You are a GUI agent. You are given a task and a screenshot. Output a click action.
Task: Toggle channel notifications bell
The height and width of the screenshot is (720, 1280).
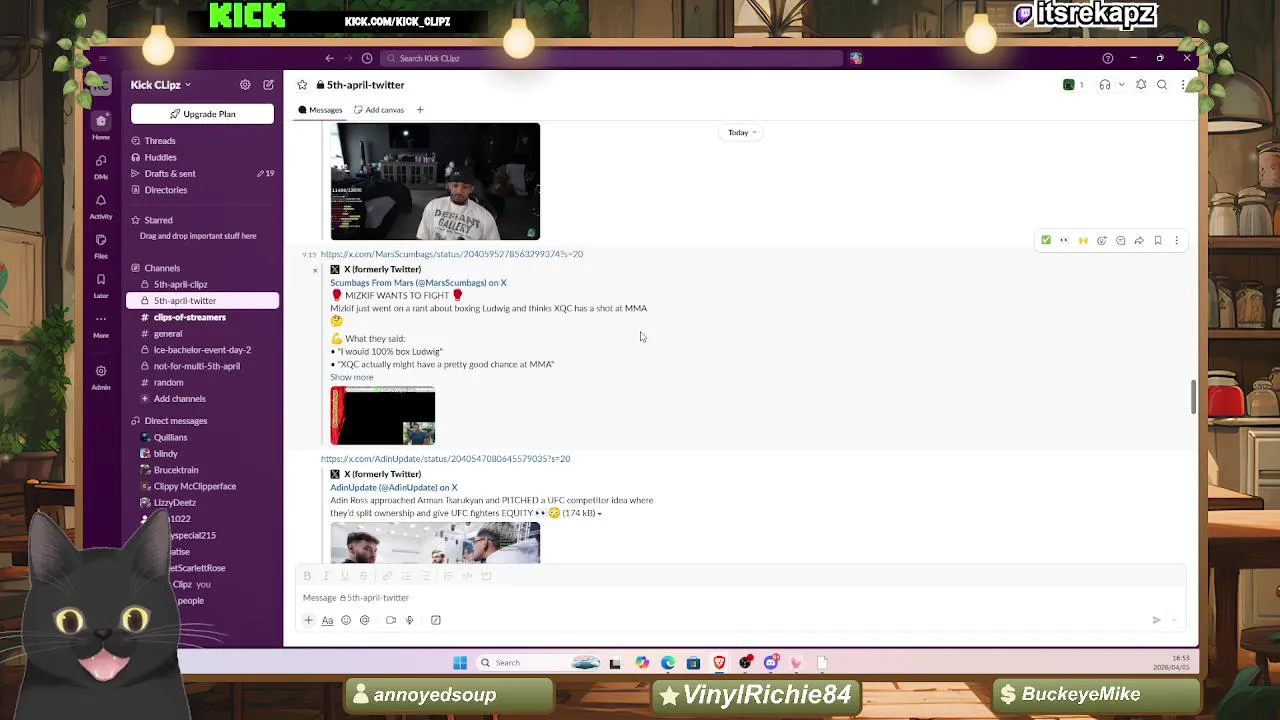point(1141,85)
